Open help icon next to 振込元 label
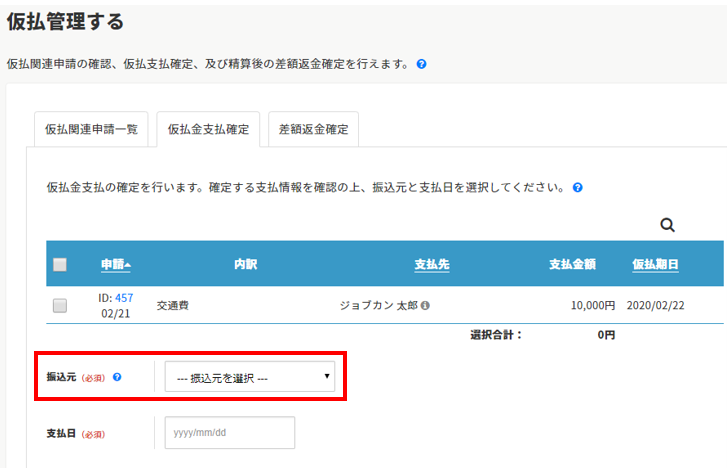Screen dimensions: 727x468 pos(117,377)
